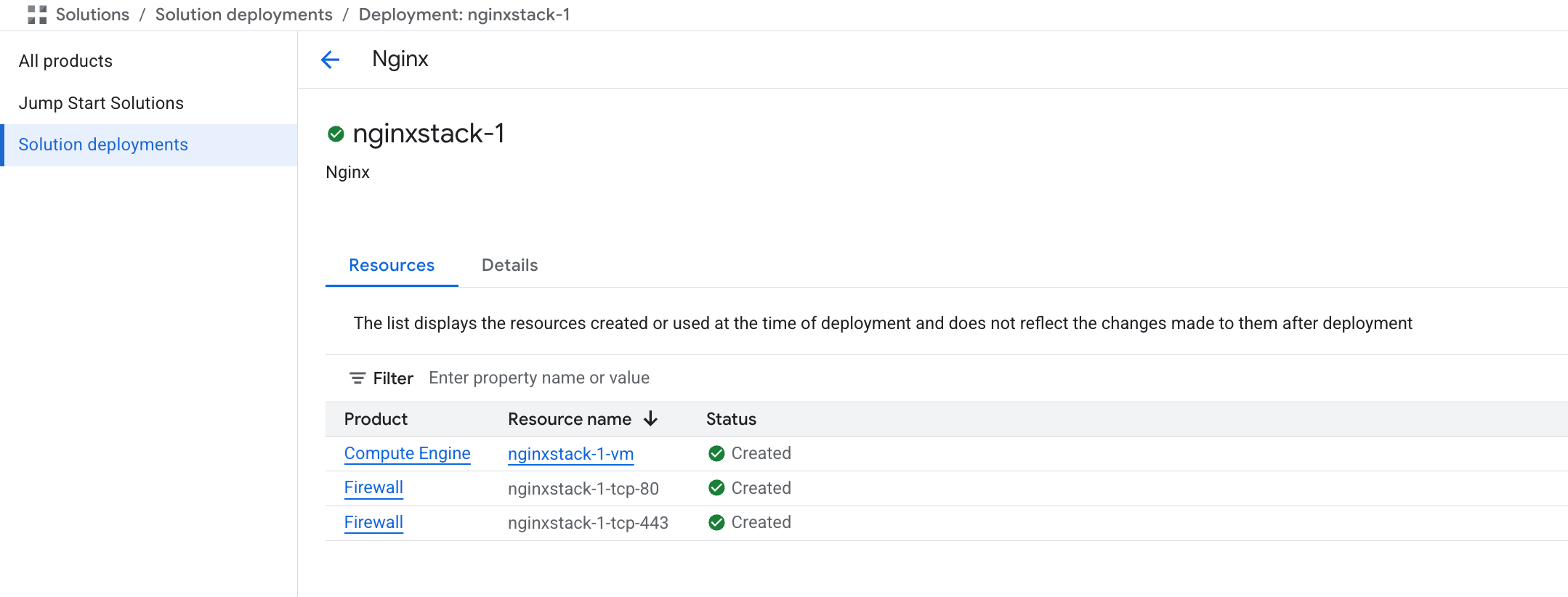The height and width of the screenshot is (597, 1568).
Task: Click the resources list disclaimer text
Action: [883, 323]
